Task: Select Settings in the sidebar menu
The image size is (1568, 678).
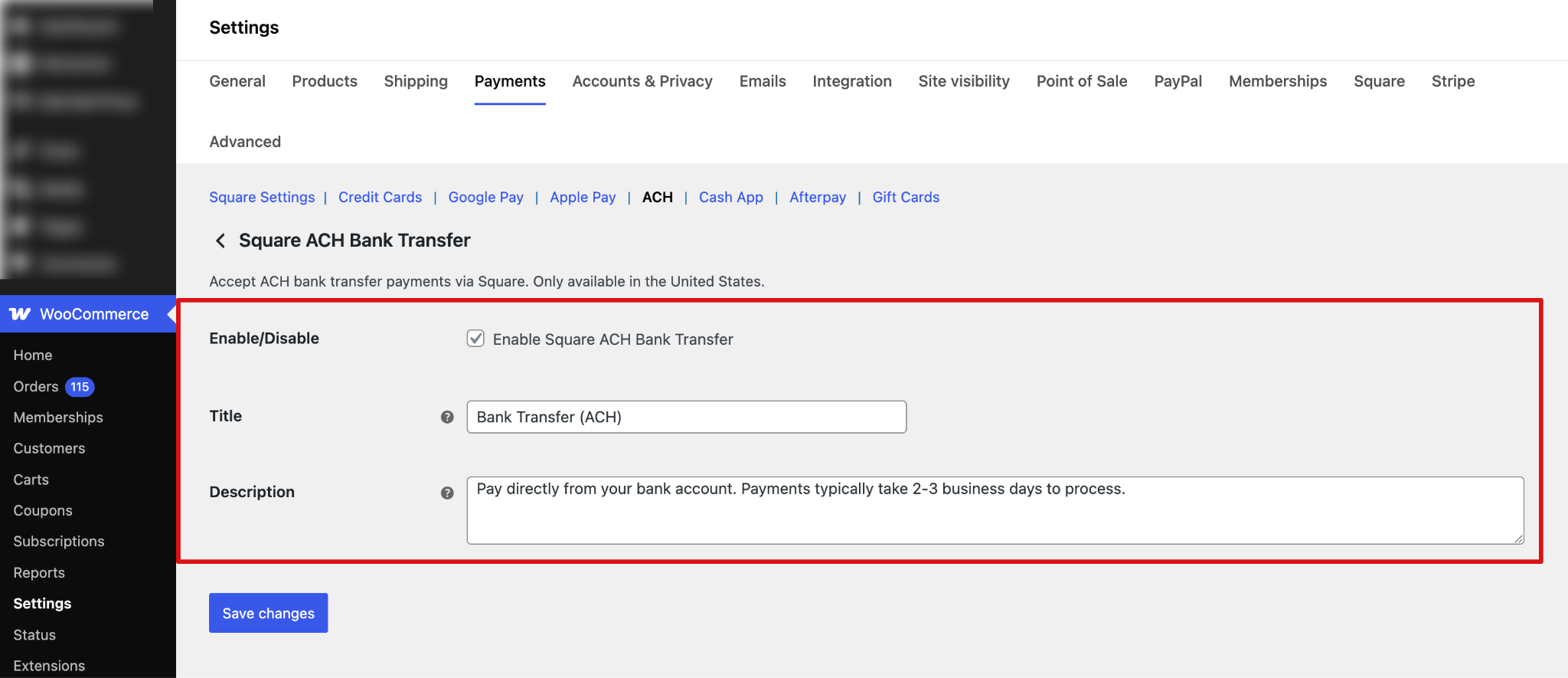Action: tap(42, 604)
